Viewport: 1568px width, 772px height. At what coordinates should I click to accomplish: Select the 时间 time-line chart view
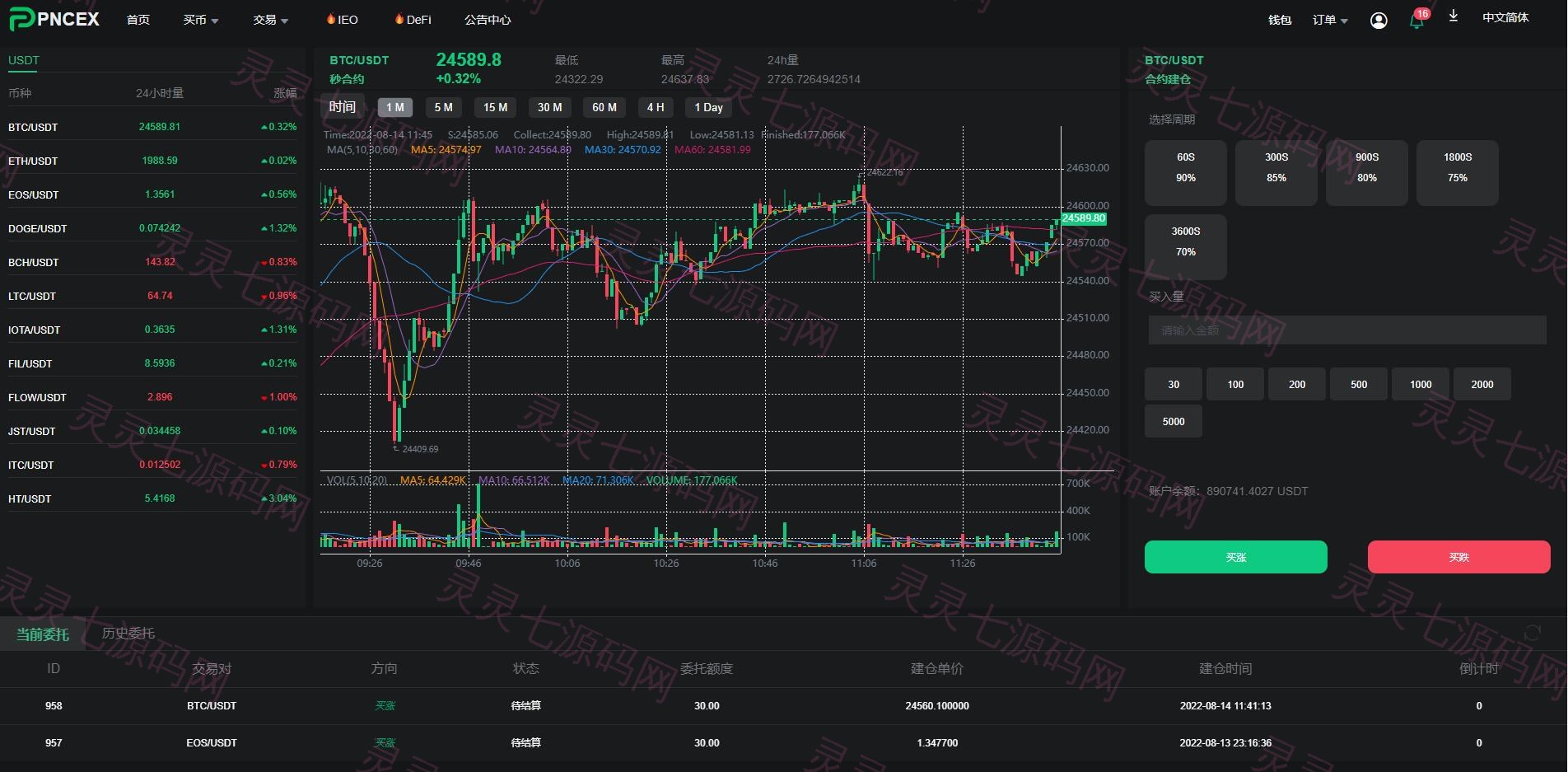coord(343,106)
